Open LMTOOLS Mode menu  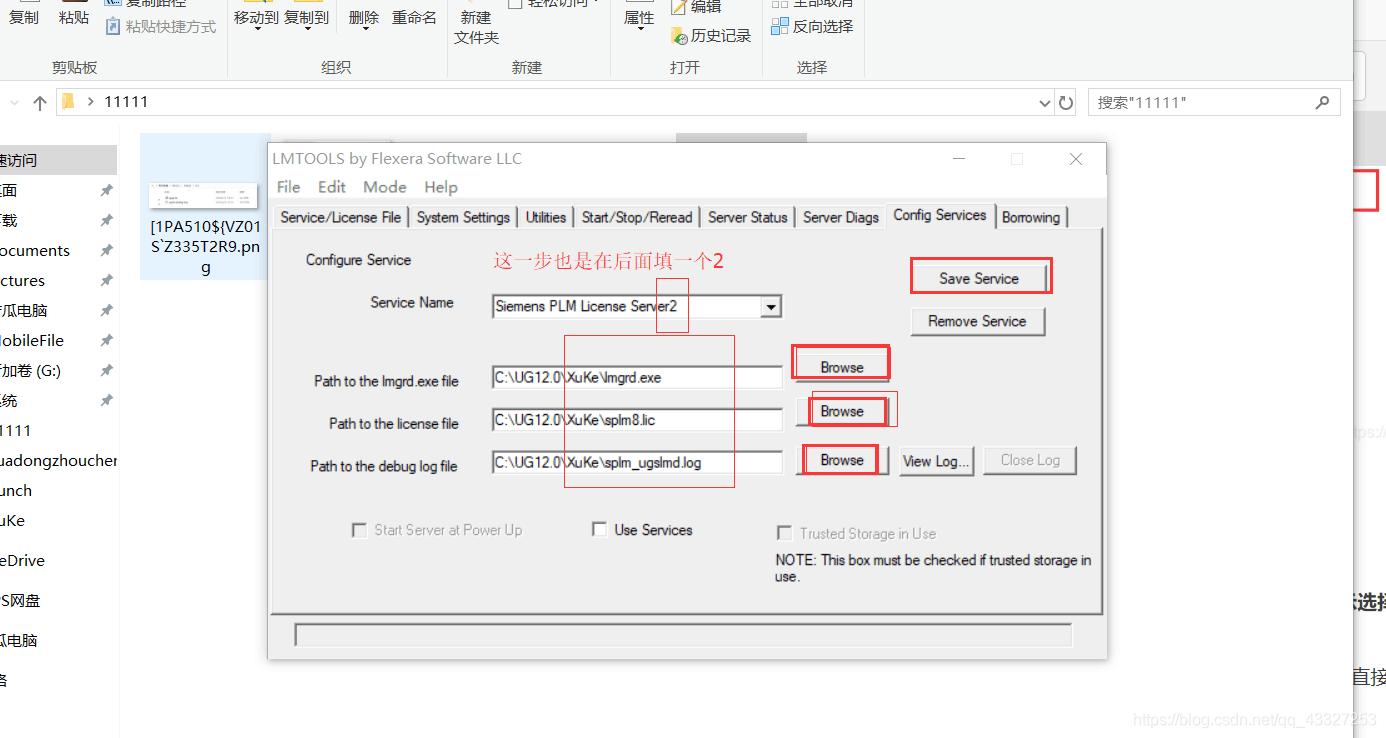point(385,187)
